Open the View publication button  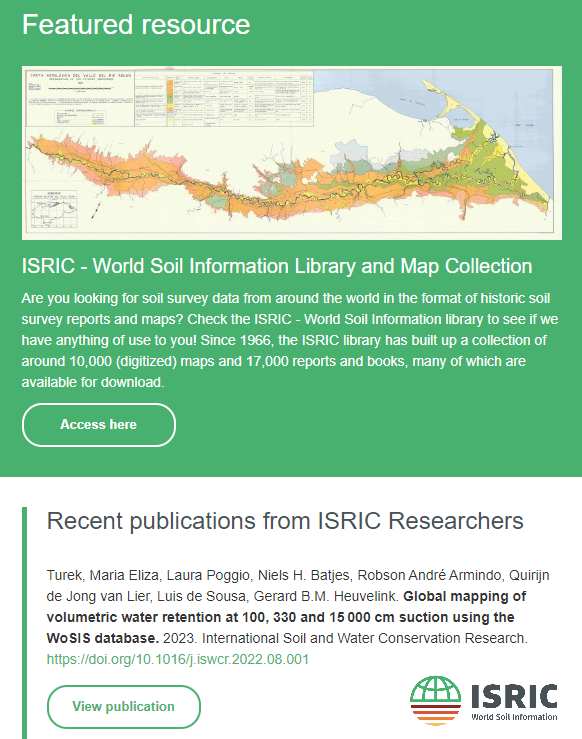[123, 706]
